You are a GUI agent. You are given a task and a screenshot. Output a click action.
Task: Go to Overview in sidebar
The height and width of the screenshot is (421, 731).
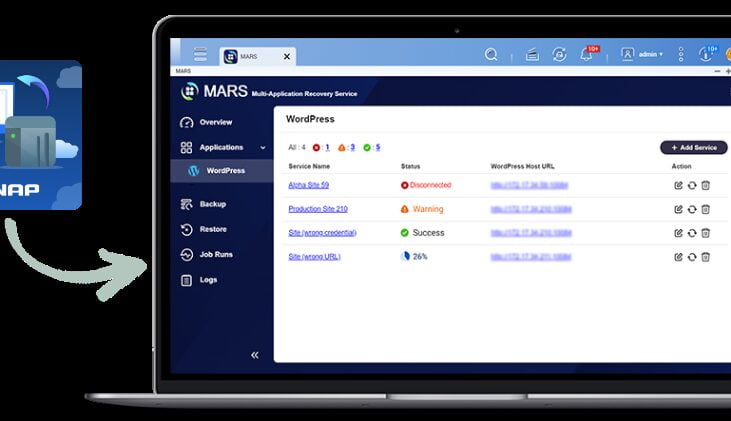pos(216,122)
